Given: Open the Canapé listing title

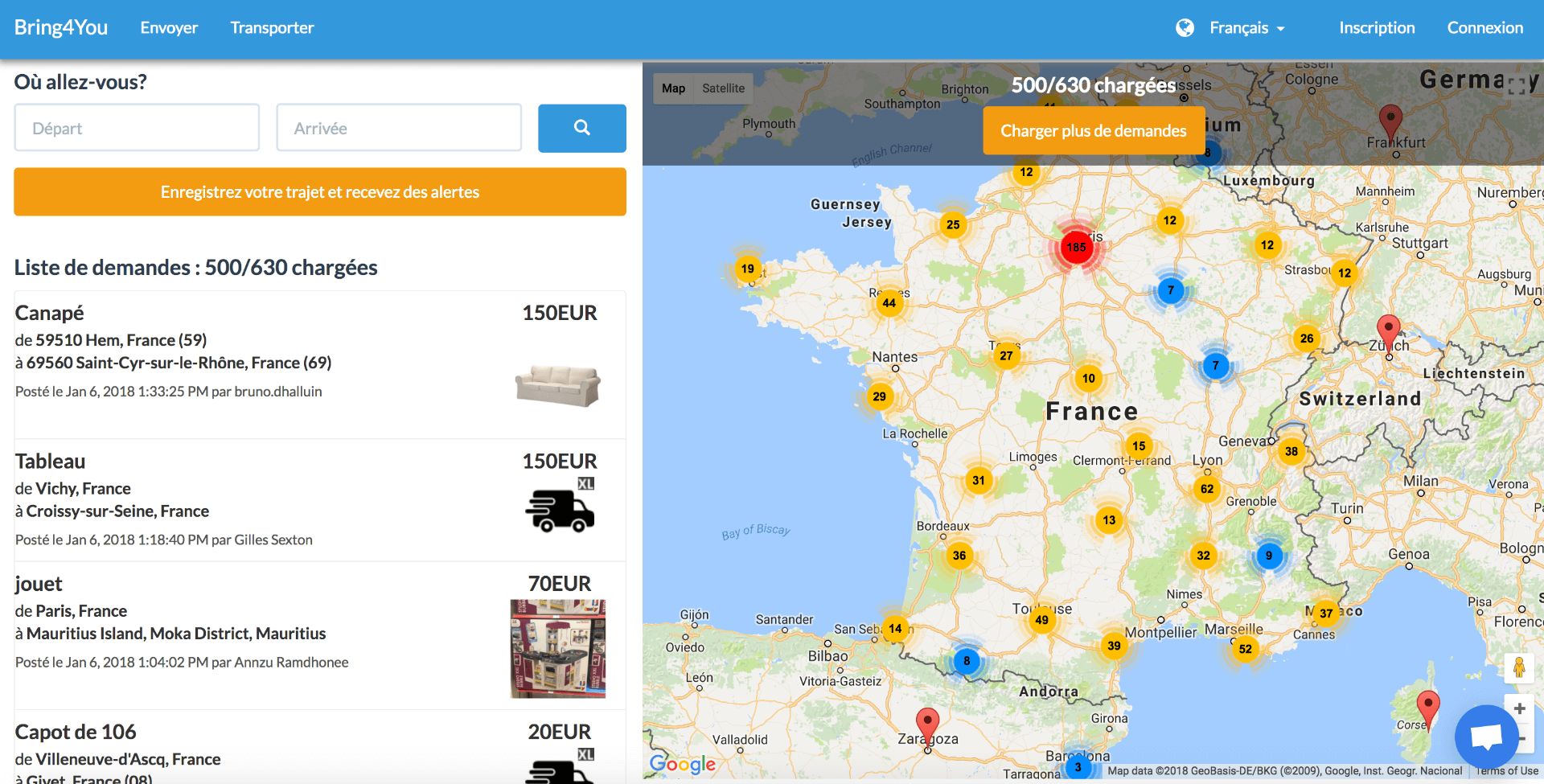Looking at the screenshot, I should click(49, 313).
